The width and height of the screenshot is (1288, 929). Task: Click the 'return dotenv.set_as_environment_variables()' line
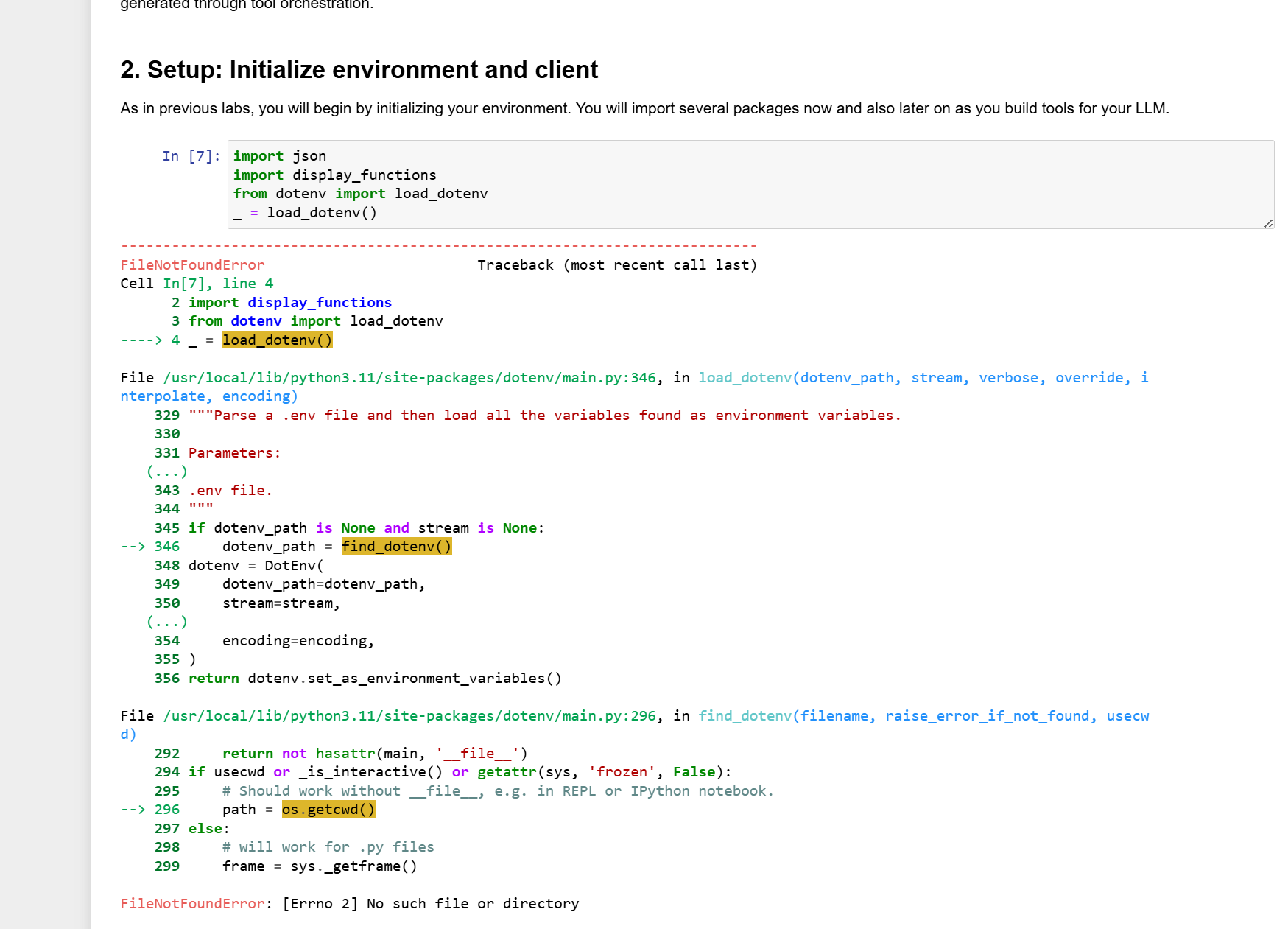(x=375, y=679)
